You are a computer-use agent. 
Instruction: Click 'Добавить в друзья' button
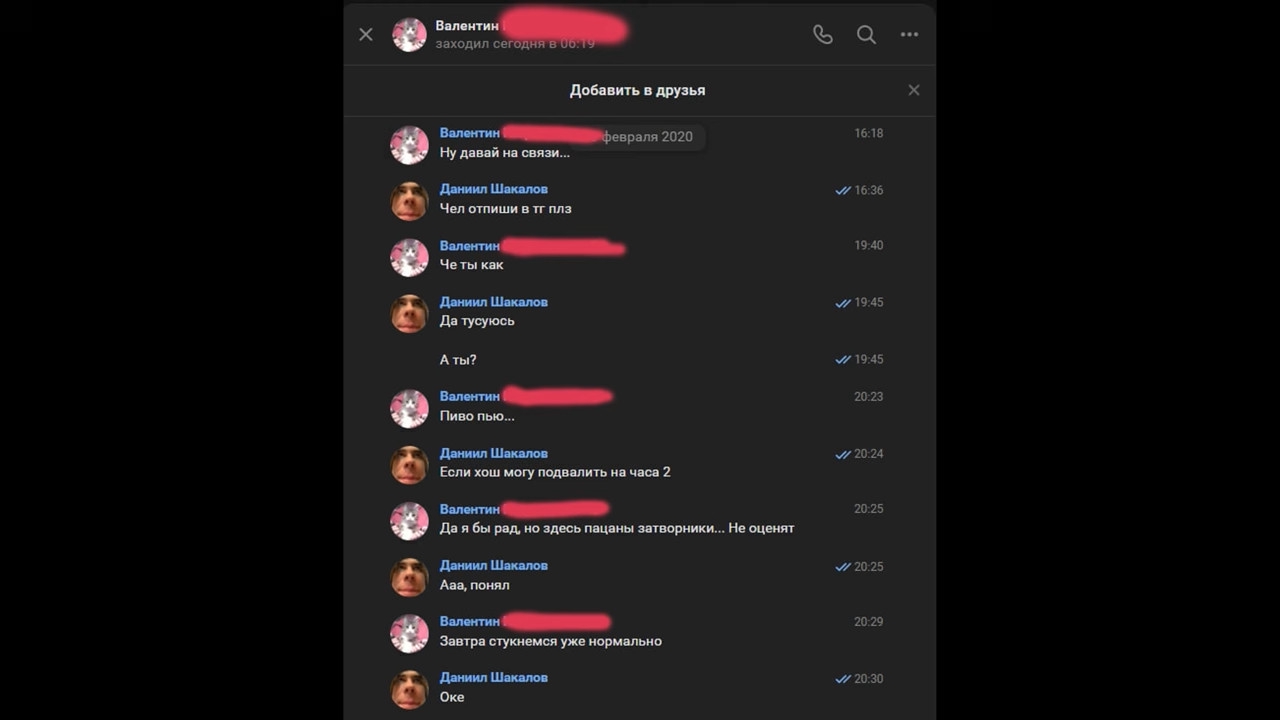638,90
